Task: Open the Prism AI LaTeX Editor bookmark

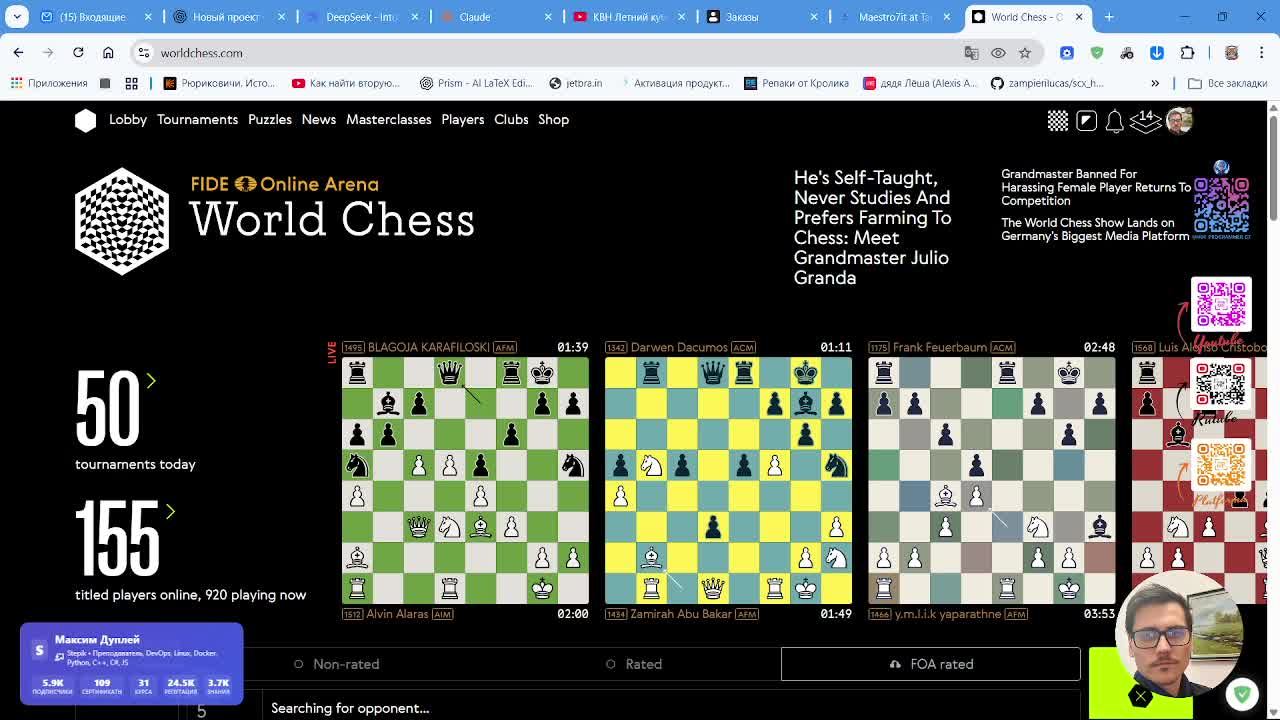Action: (x=477, y=83)
